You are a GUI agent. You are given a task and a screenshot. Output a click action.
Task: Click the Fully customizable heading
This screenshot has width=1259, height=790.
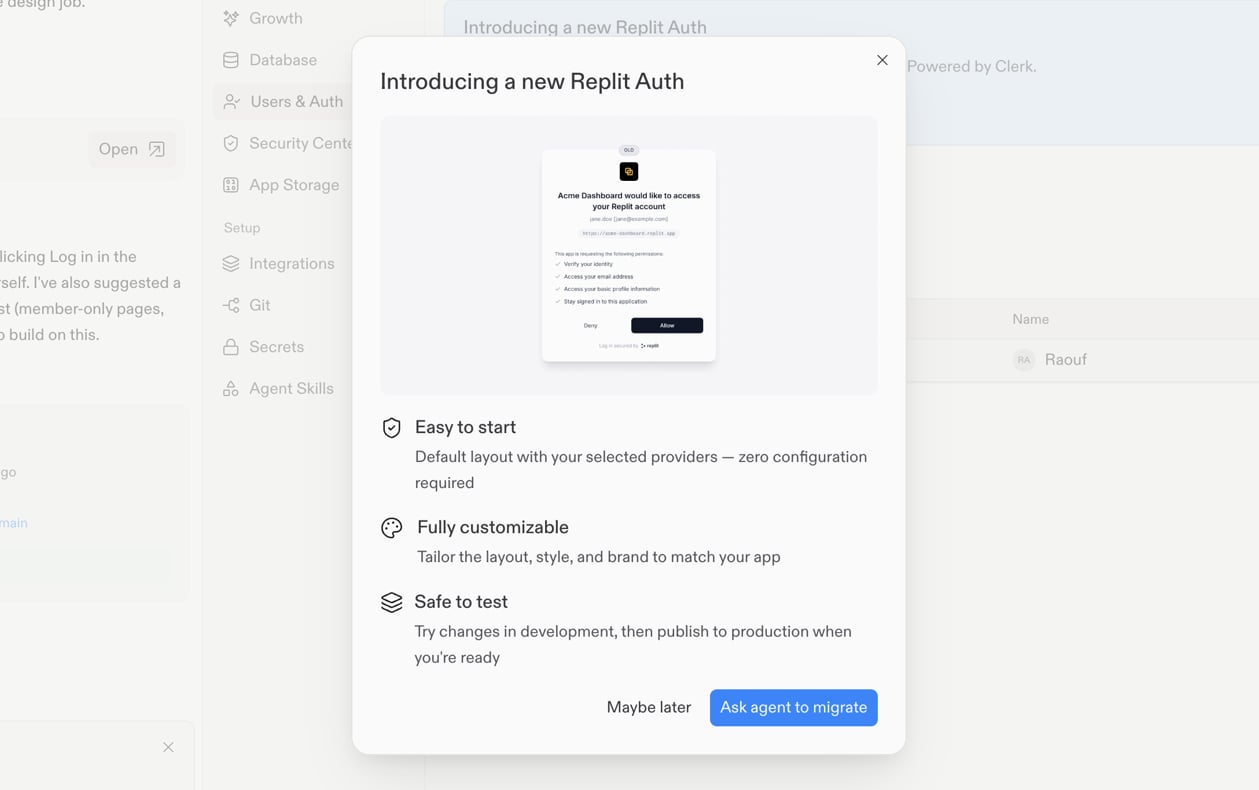pyautogui.click(x=493, y=527)
